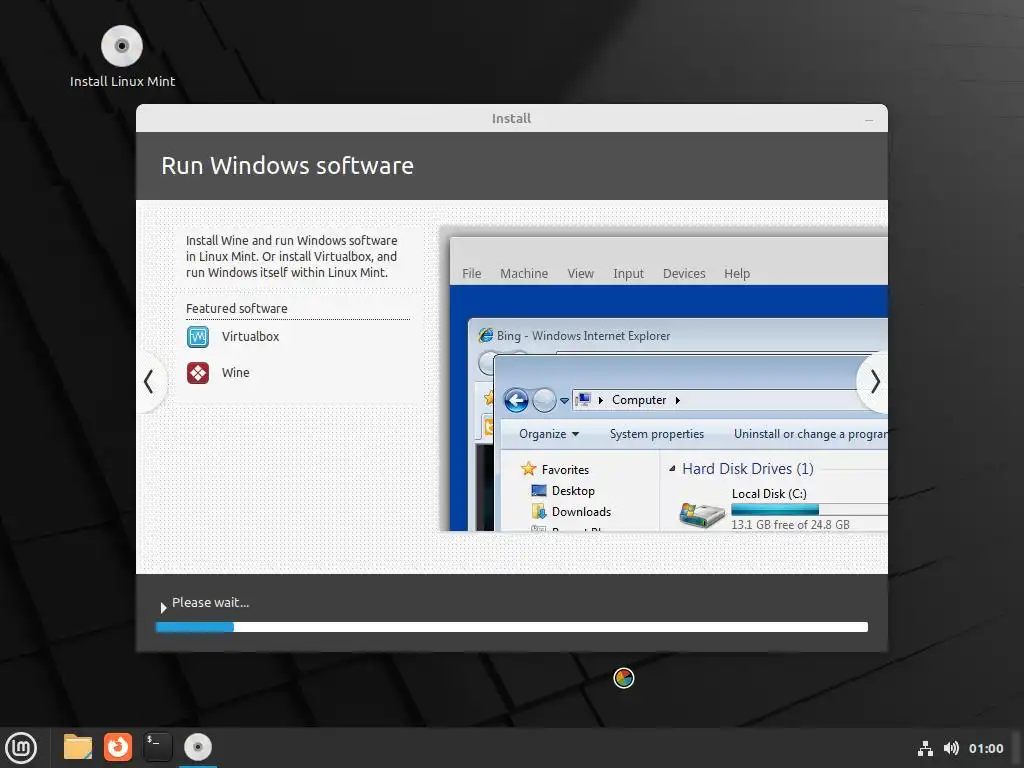Open the Linux Mint start menu
1024x768 pixels.
[21, 747]
